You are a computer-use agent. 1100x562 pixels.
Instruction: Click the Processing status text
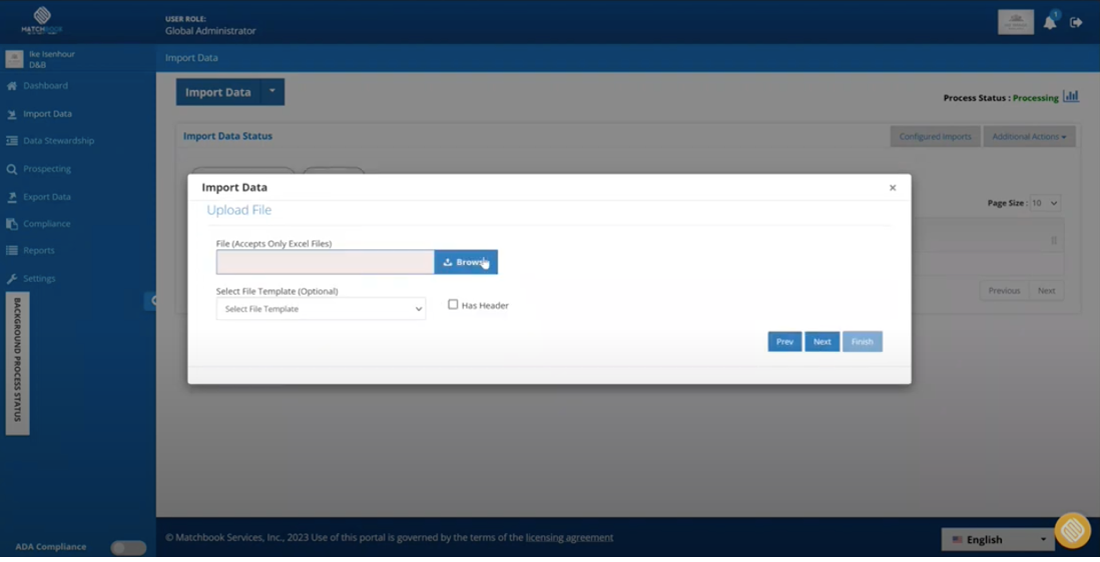point(1035,98)
